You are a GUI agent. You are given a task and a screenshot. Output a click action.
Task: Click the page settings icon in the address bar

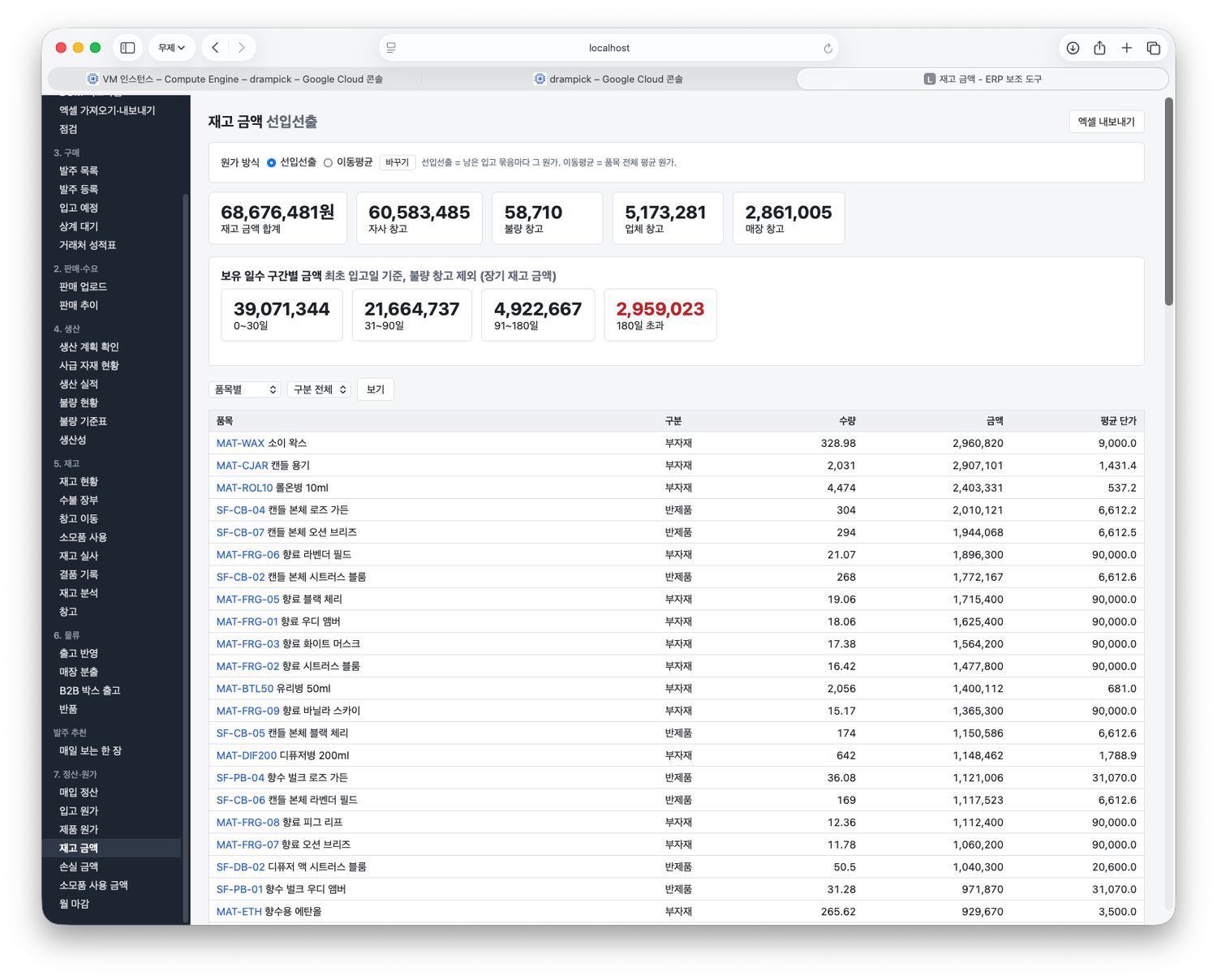coord(391,48)
